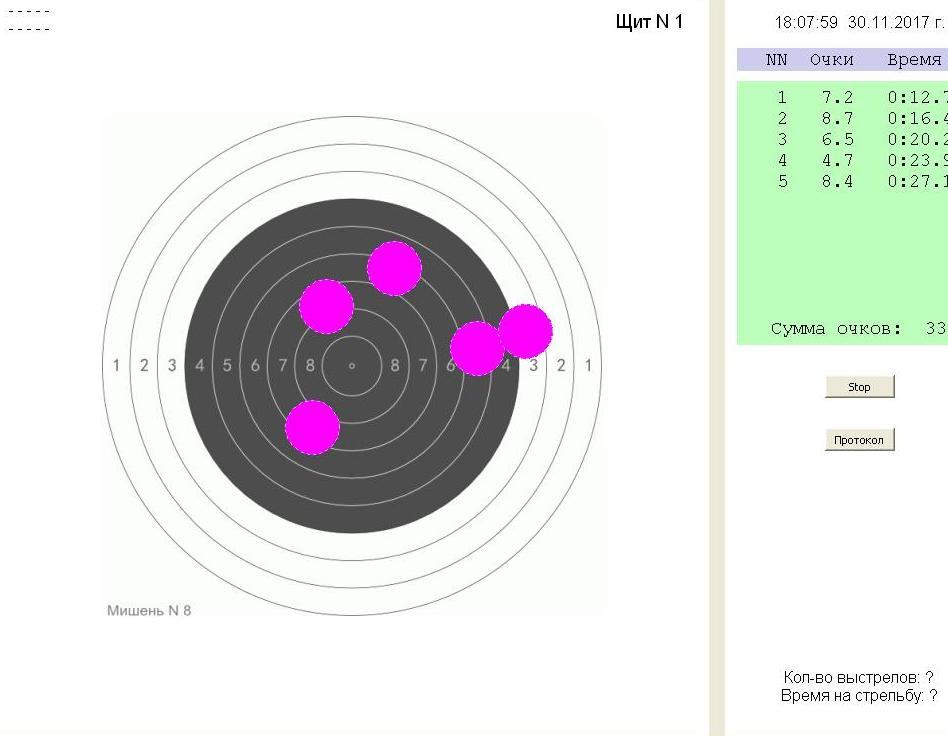Select shot row 2 with score 8.7
The width and height of the screenshot is (948, 736).
[840, 119]
